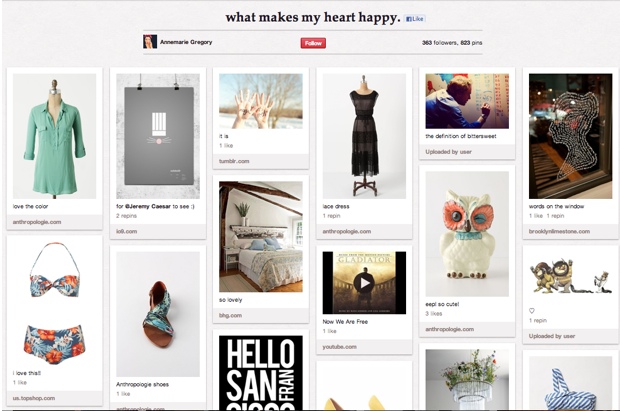Open the words on the window pin

(571, 136)
